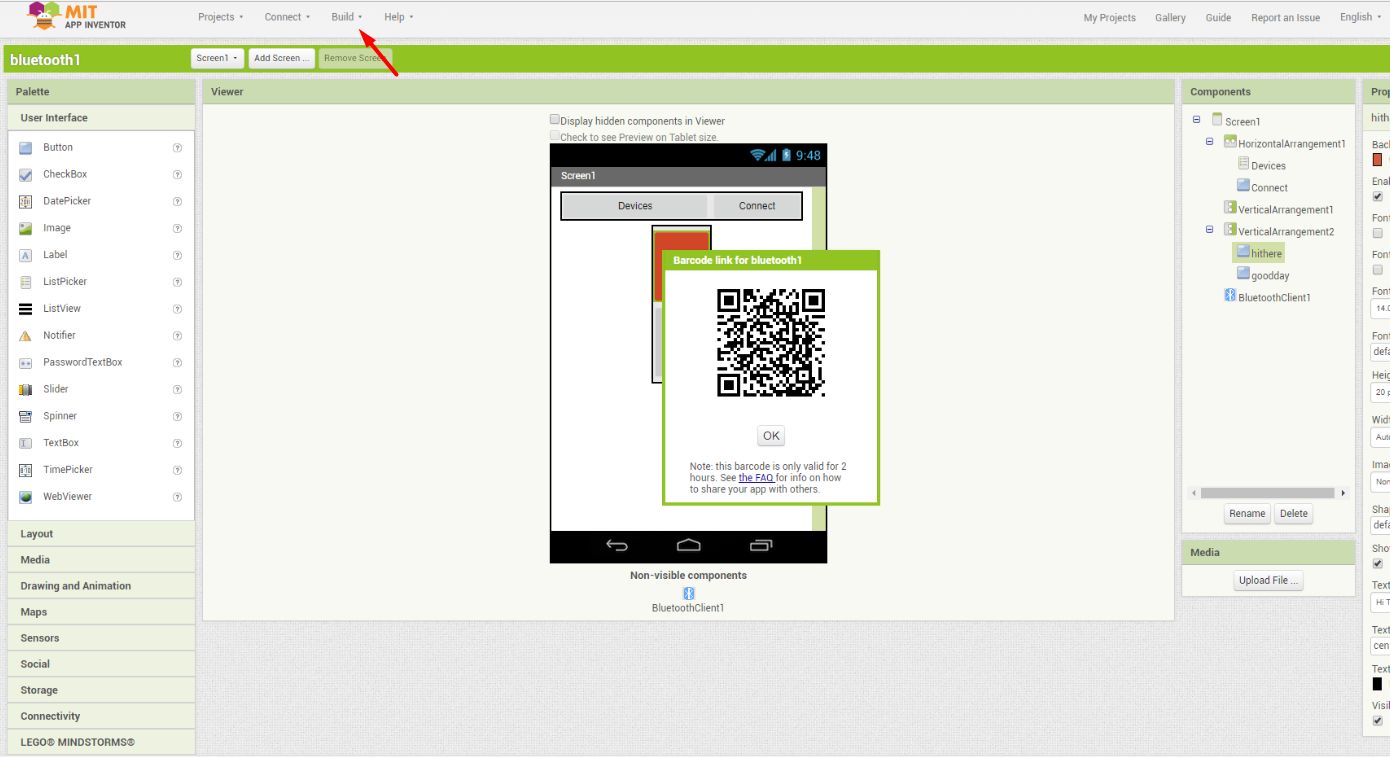Click Rename in the Components panel
Image resolution: width=1390 pixels, height=757 pixels.
coord(1247,514)
